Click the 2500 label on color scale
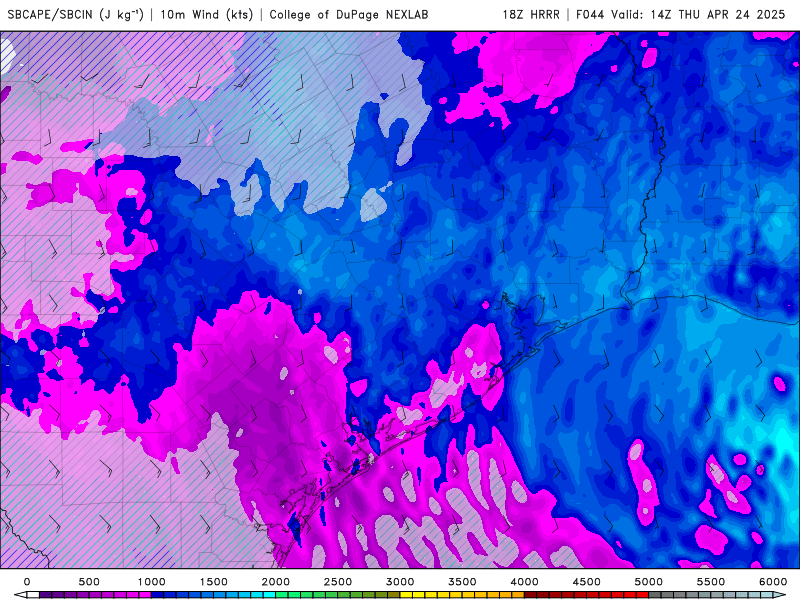800x600 pixels. tap(338, 582)
